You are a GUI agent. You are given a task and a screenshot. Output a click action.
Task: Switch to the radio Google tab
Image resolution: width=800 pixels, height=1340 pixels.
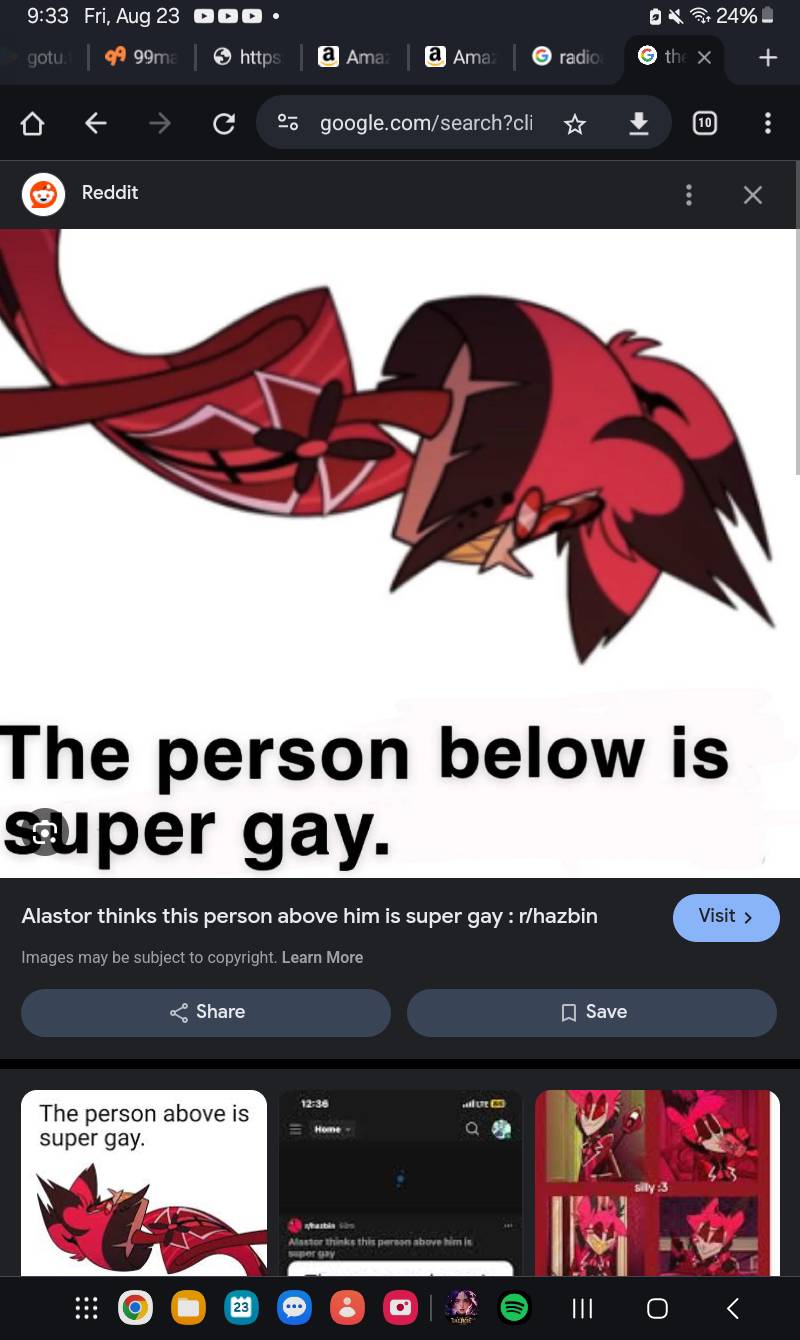pos(568,57)
